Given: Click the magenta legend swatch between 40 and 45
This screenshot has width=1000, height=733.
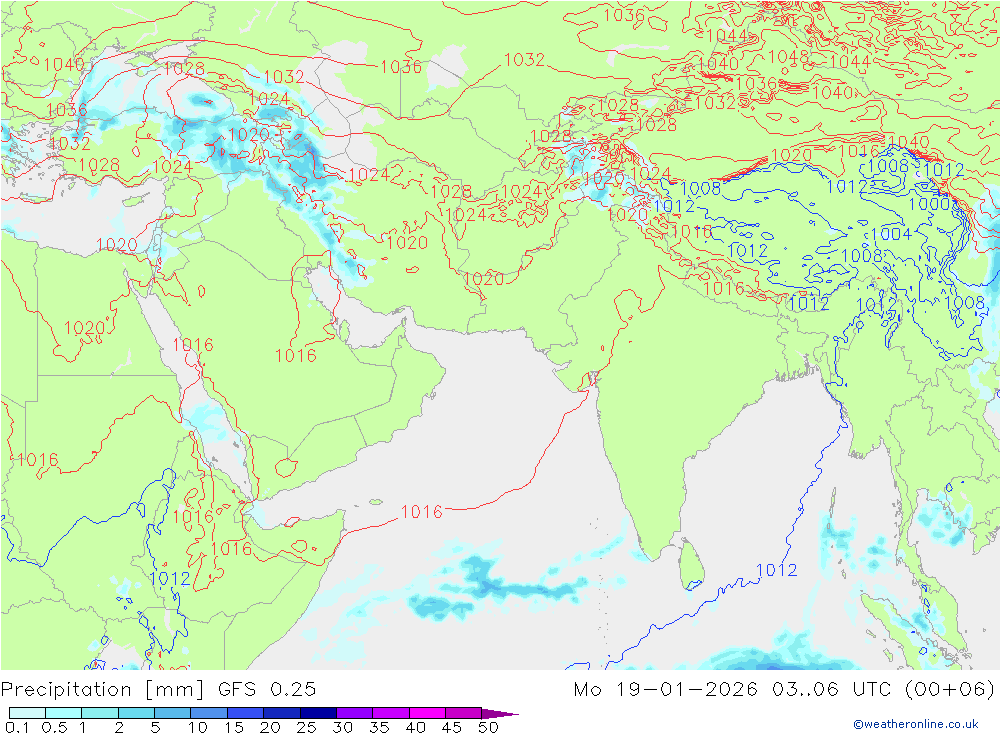Looking at the screenshot, I should 427,713.
